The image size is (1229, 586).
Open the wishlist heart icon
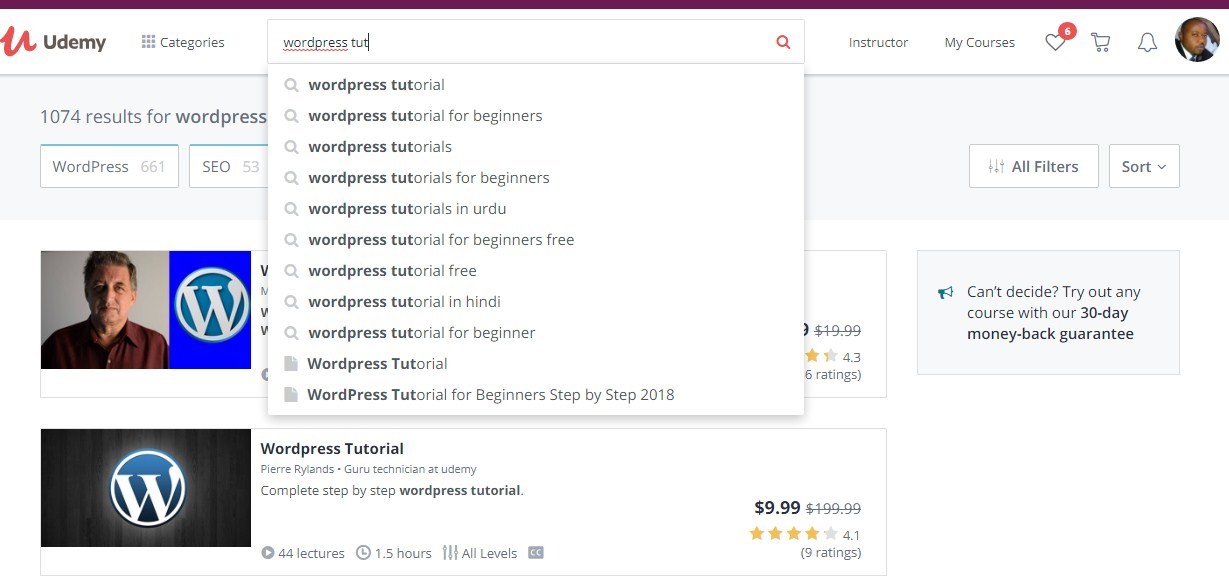(x=1055, y=42)
